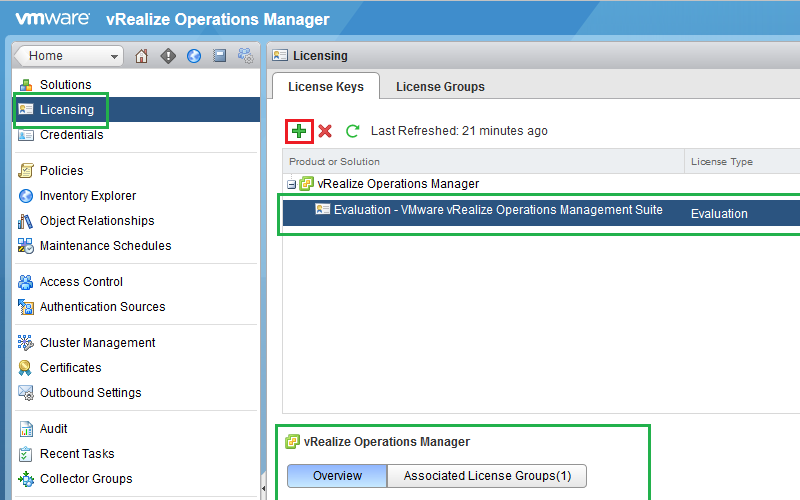Open Associated License Groups(1) view
The width and height of the screenshot is (800, 500).
click(486, 476)
